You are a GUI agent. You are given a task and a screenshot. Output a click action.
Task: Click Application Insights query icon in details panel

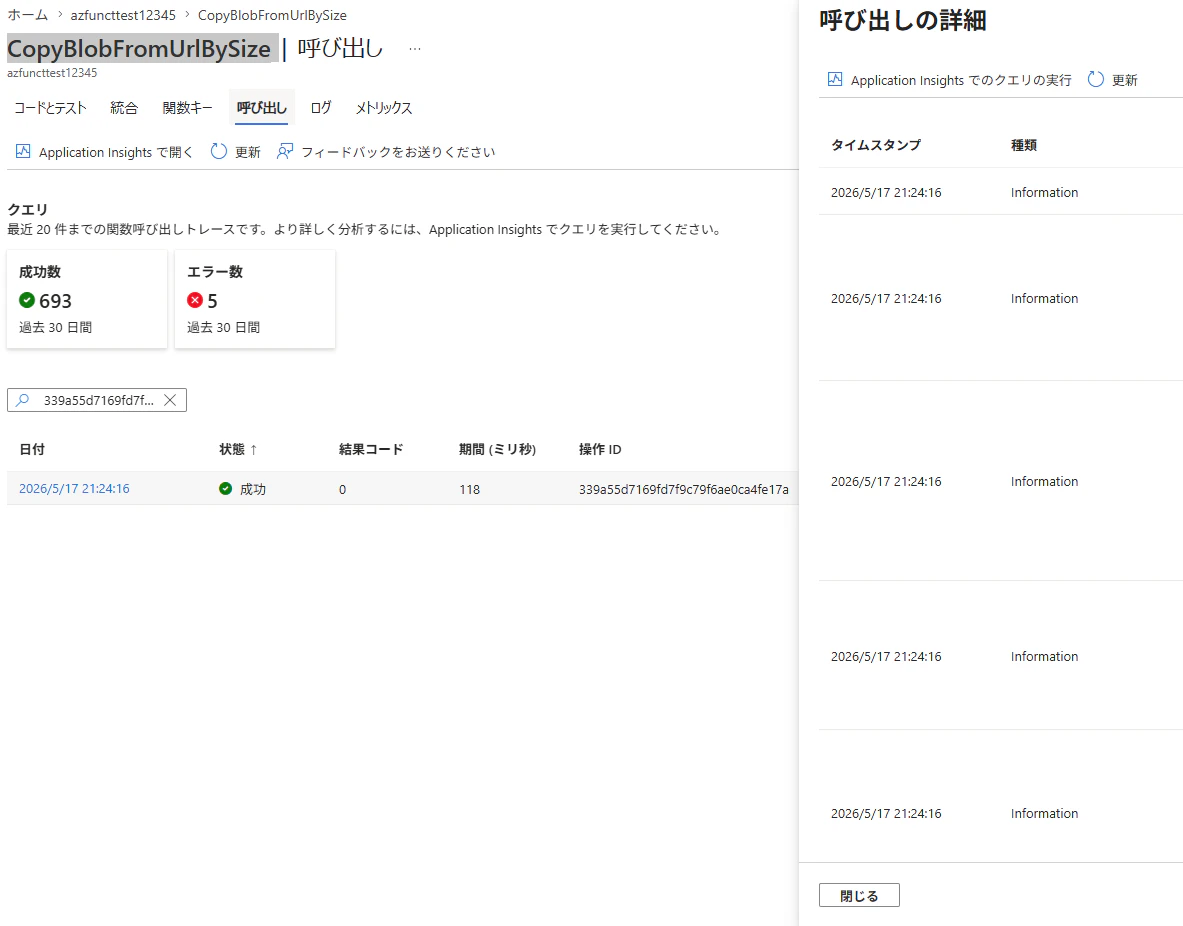tap(834, 79)
